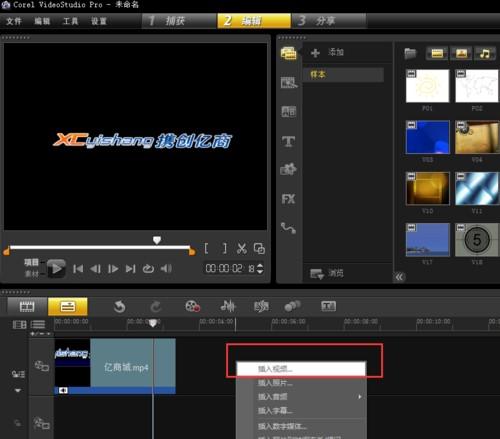
Task: Open the Instant Project panel icon
Action: [288, 82]
